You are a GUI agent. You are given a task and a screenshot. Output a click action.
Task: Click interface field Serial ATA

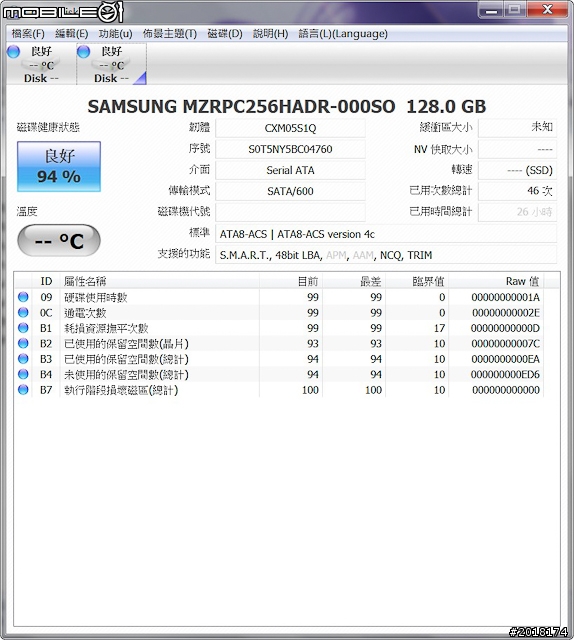tap(290, 170)
